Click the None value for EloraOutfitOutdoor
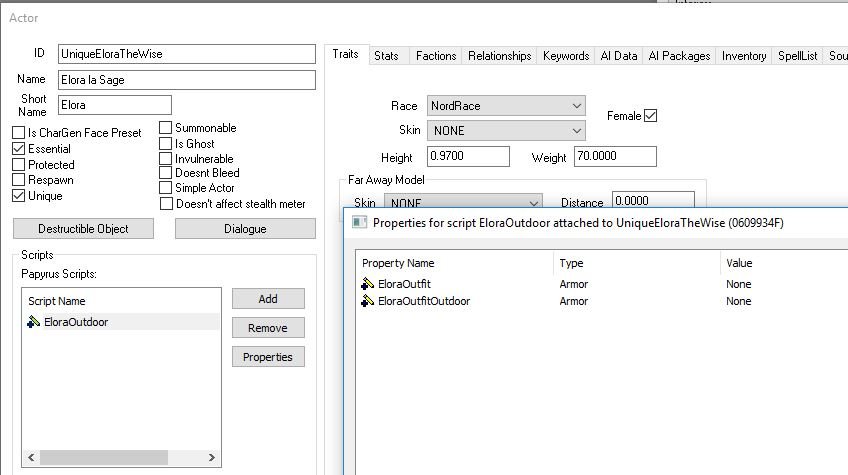The width and height of the screenshot is (848, 475). (739, 301)
